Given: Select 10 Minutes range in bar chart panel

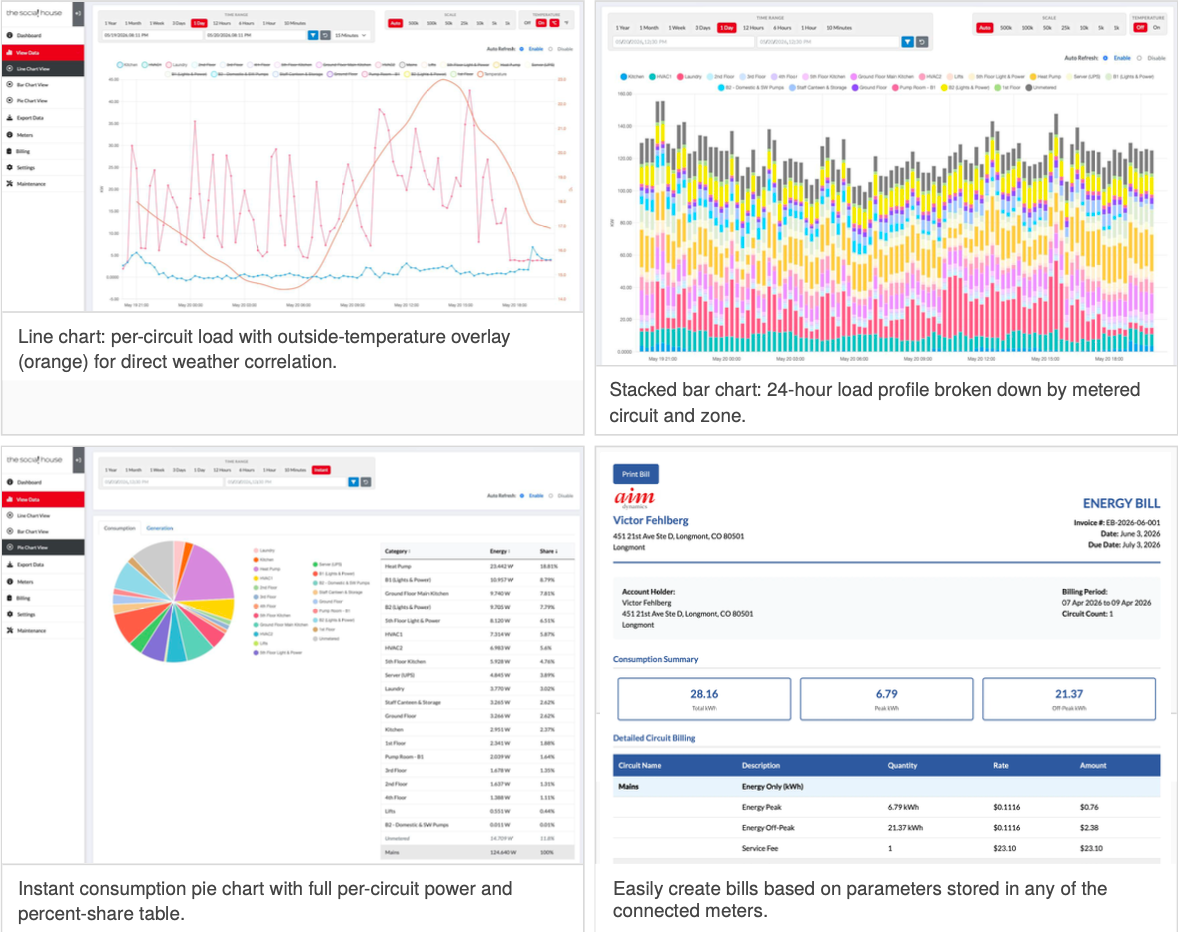Looking at the screenshot, I should (x=839, y=28).
